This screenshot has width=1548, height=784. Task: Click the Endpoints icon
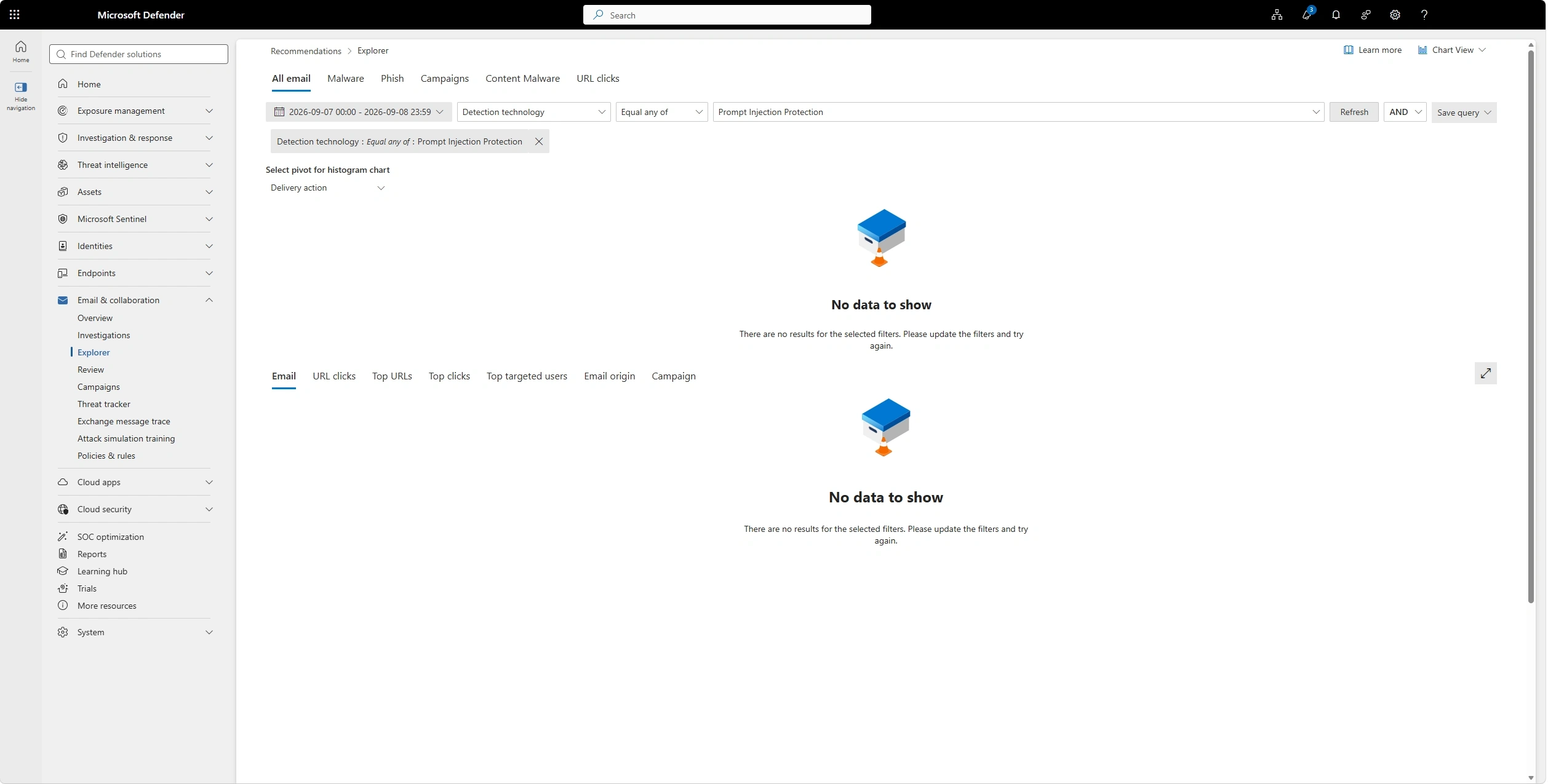(x=63, y=273)
